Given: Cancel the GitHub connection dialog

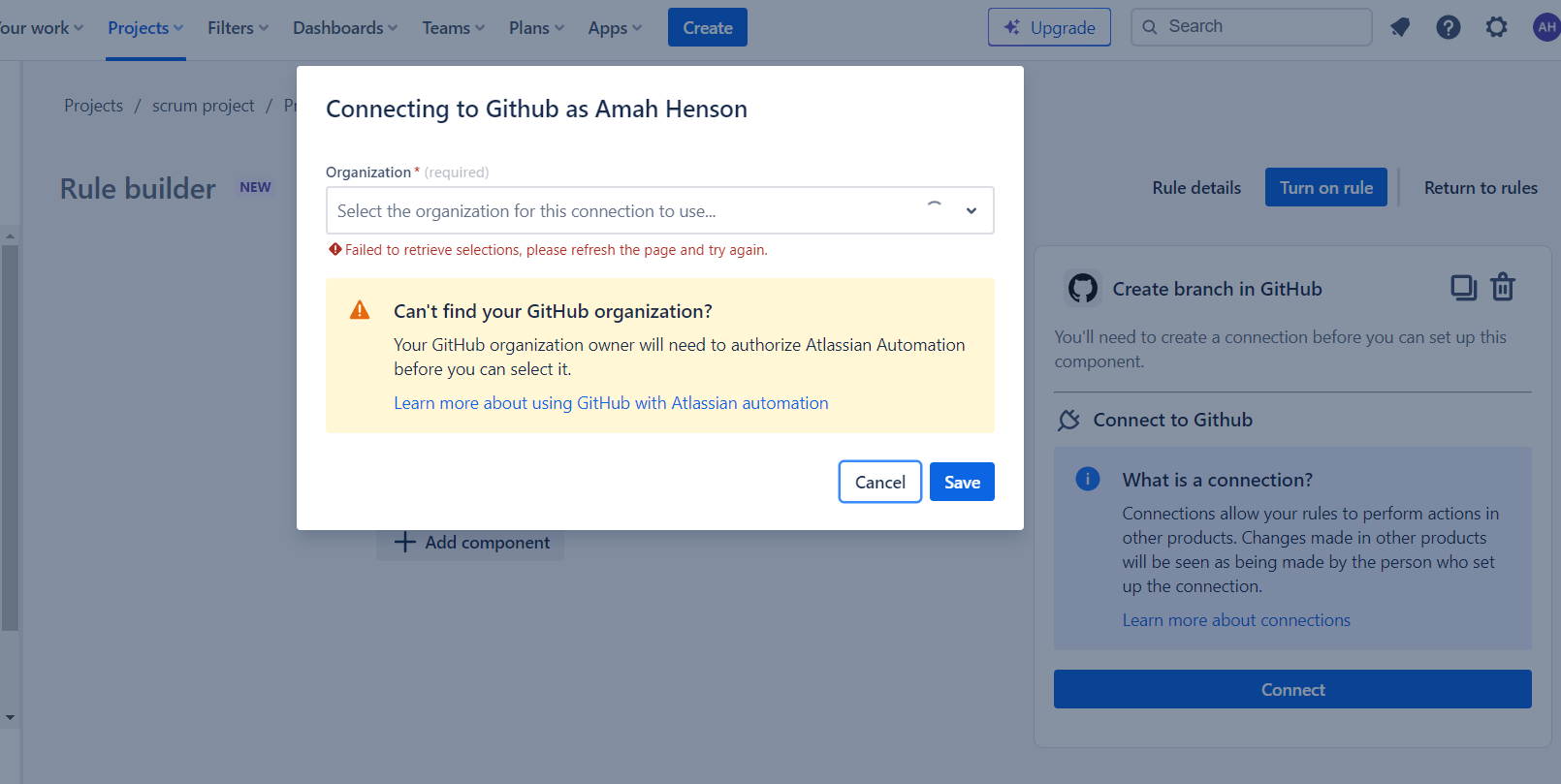Looking at the screenshot, I should pos(879,482).
